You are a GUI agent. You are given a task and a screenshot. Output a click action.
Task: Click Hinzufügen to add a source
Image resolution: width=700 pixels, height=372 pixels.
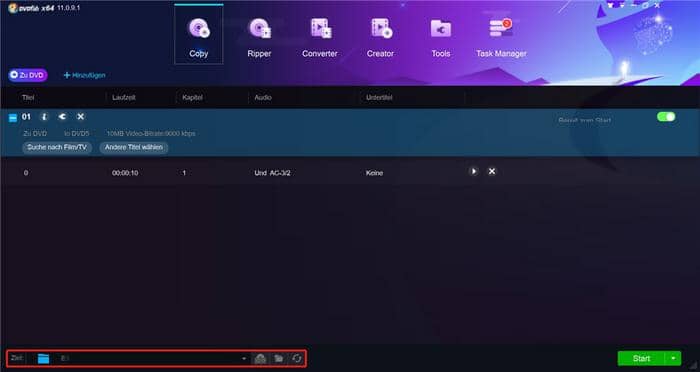click(84, 75)
